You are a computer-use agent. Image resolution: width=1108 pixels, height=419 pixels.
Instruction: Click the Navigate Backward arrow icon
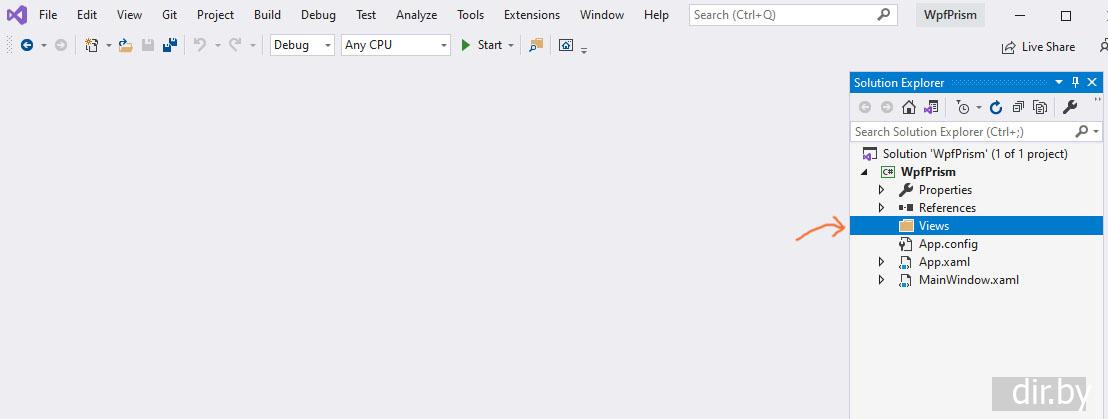point(27,45)
